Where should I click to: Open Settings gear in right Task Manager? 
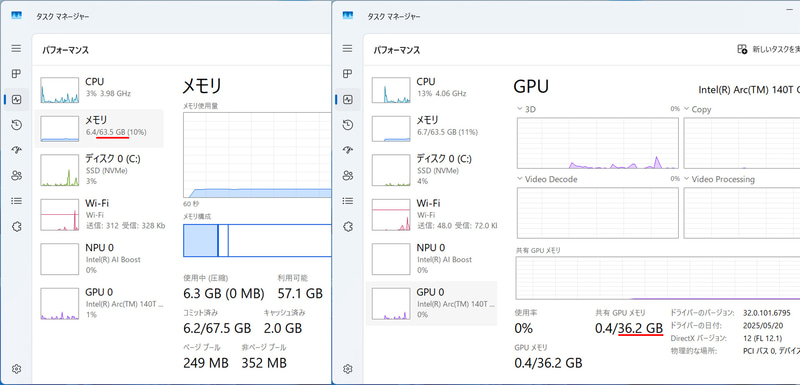(x=347, y=369)
